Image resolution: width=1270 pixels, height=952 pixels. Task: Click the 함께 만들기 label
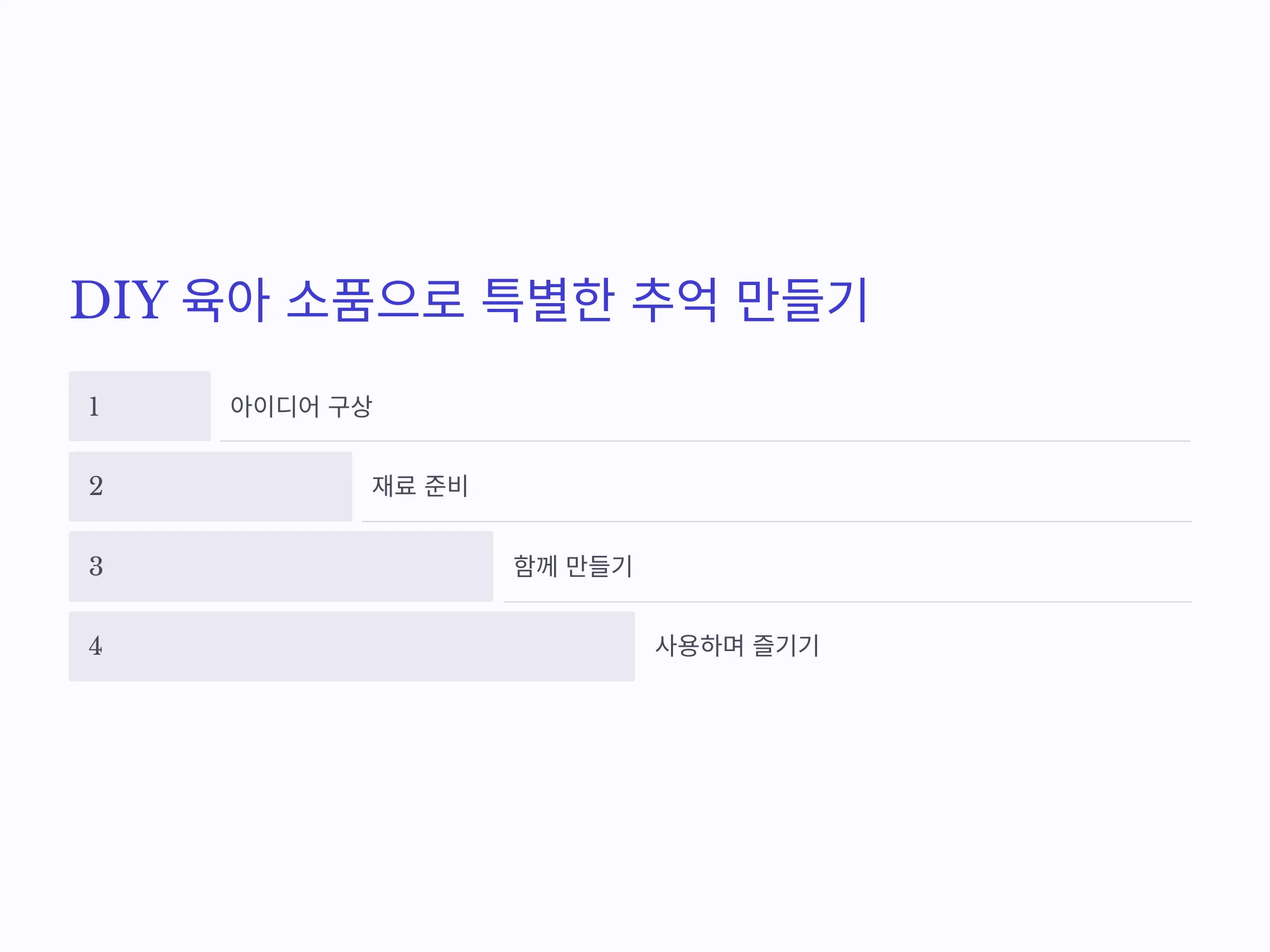(573, 566)
